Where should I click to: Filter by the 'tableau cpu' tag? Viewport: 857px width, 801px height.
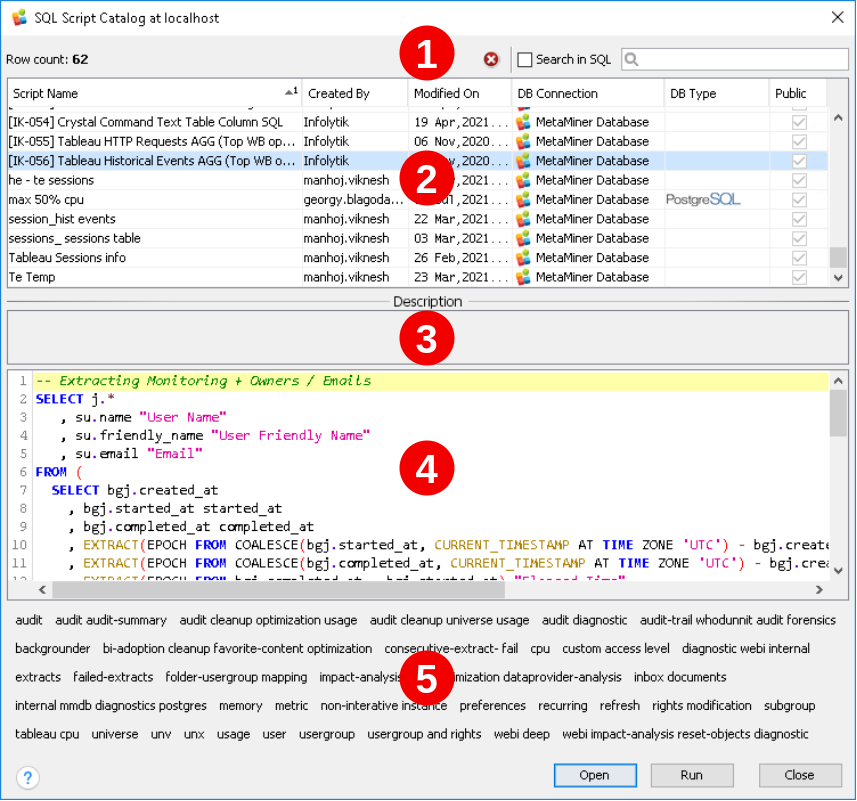coord(47,734)
